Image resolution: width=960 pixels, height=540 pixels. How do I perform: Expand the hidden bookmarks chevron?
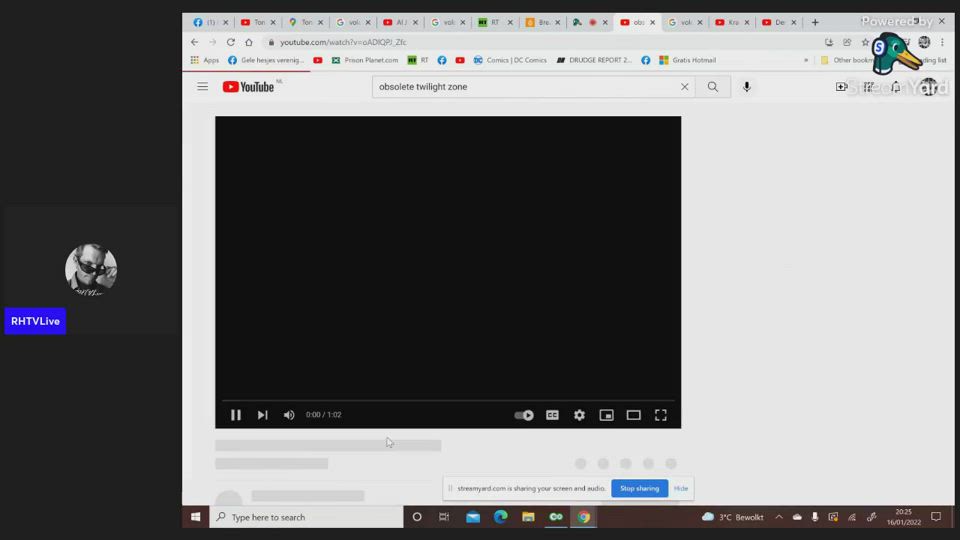tap(806, 60)
